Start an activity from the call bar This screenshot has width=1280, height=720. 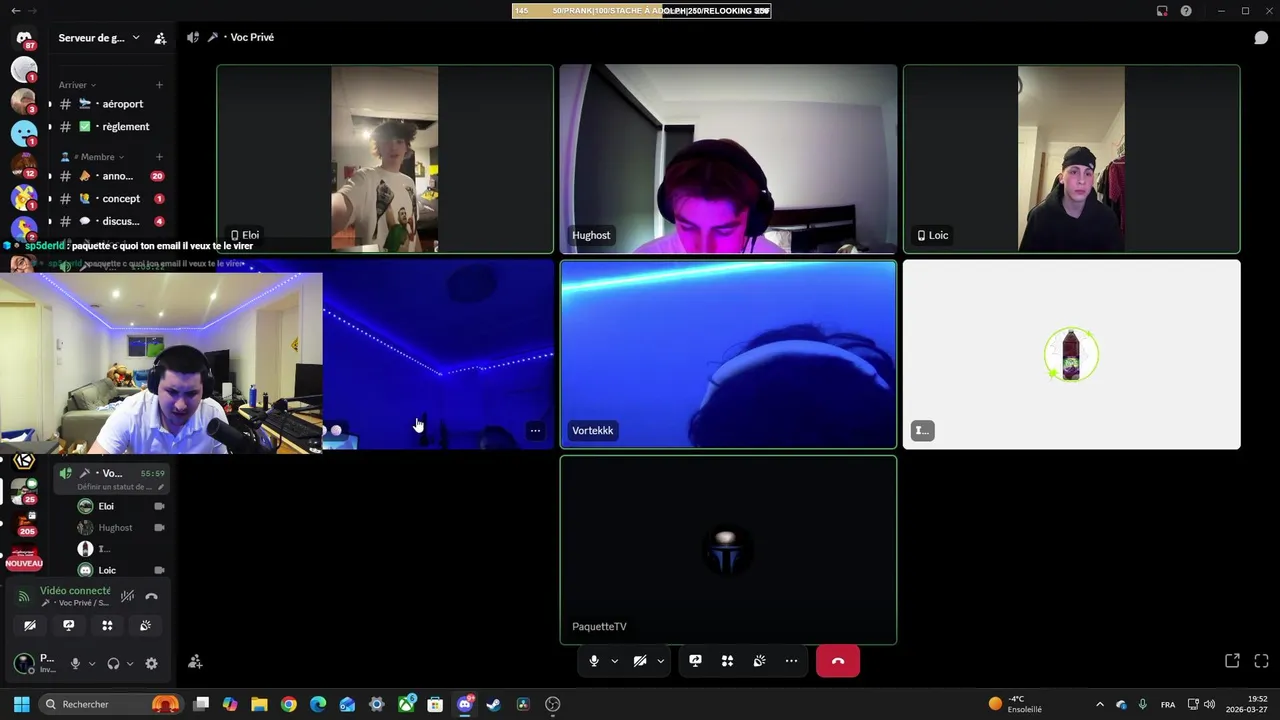pyautogui.click(x=727, y=661)
